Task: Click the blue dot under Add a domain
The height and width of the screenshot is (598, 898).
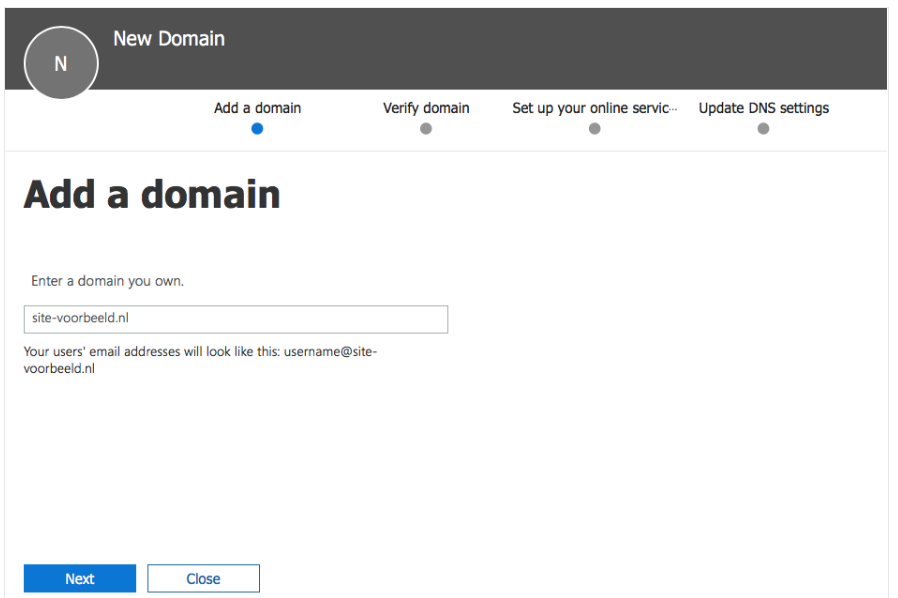Action: tap(257, 128)
